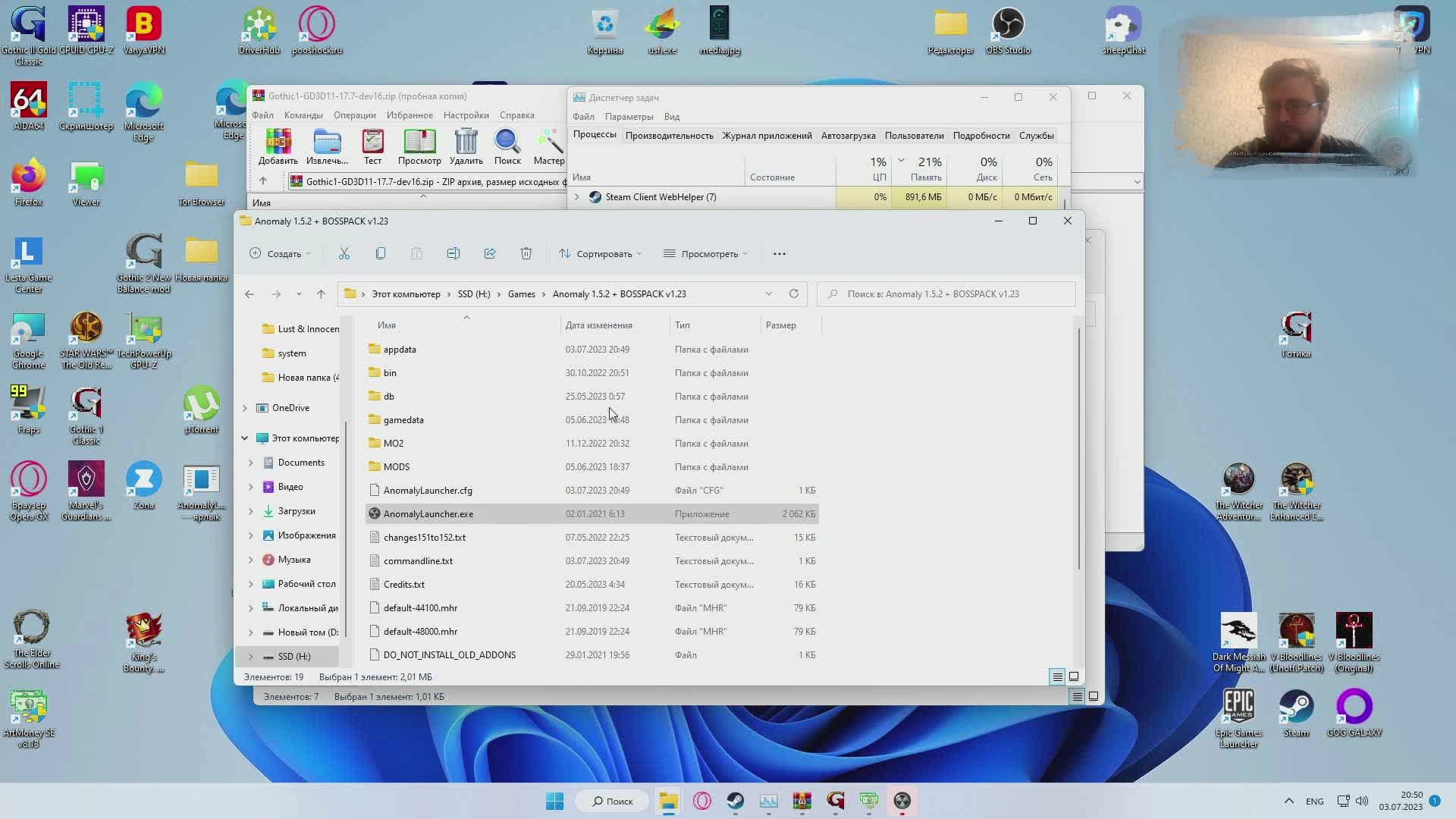Click the Delete trash icon in Explorer toolbar
Screen dimensions: 1456x819
coord(526,254)
